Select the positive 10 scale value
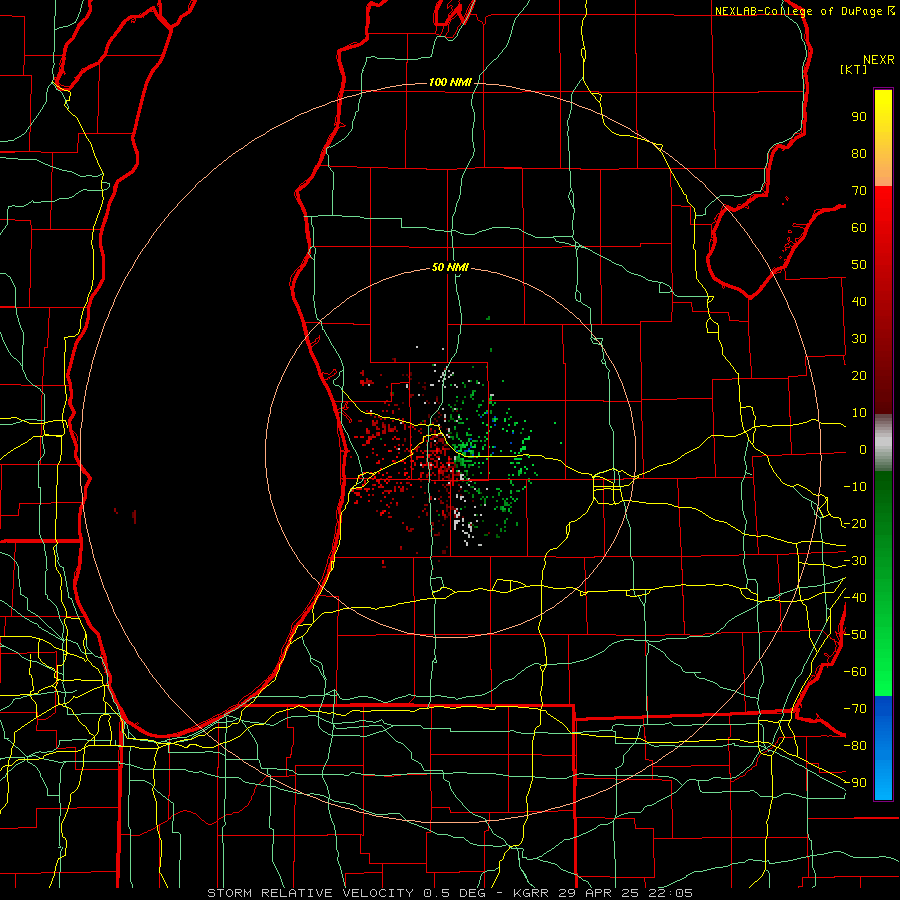900x900 pixels. 859,413
